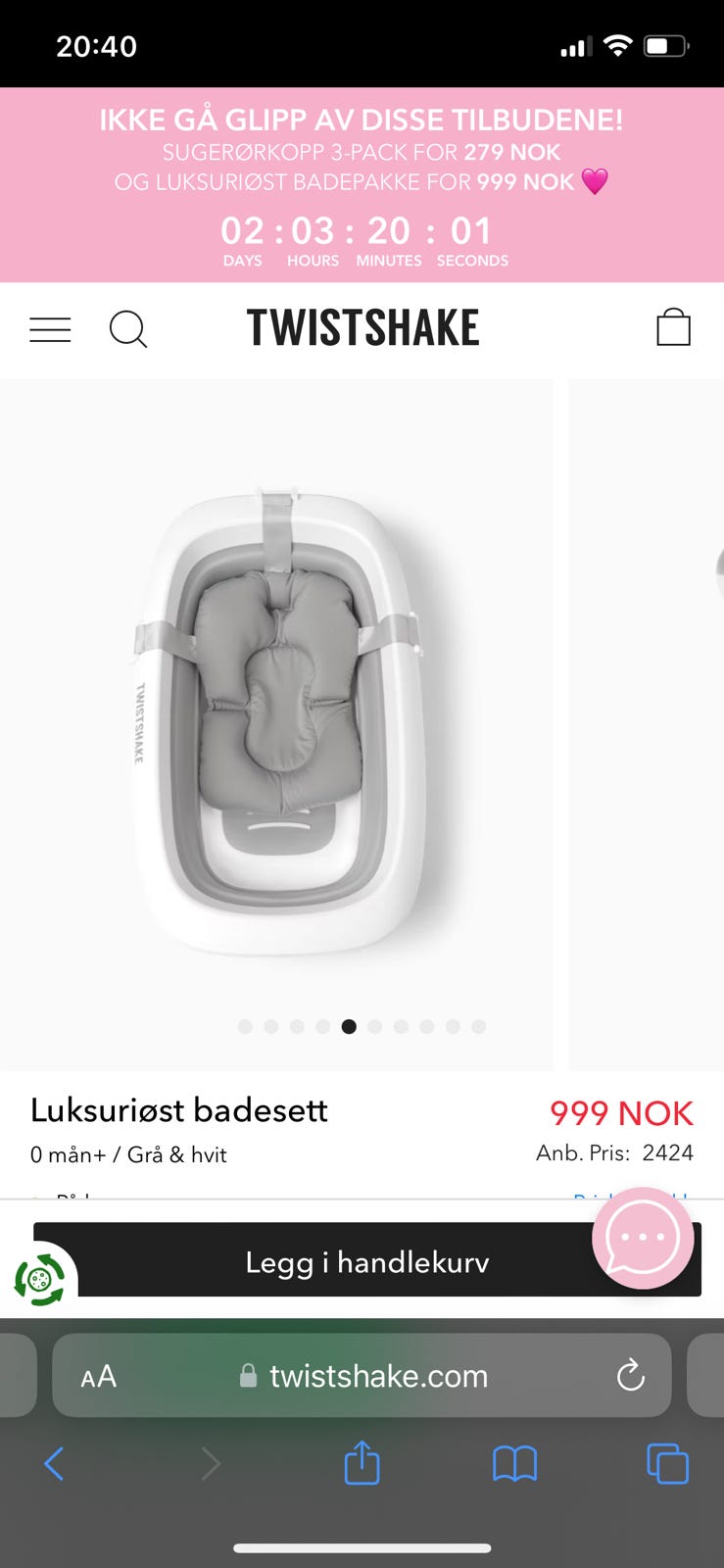This screenshot has width=724, height=1568.
Task: Open Safari share sheet icon
Action: 362,1463
